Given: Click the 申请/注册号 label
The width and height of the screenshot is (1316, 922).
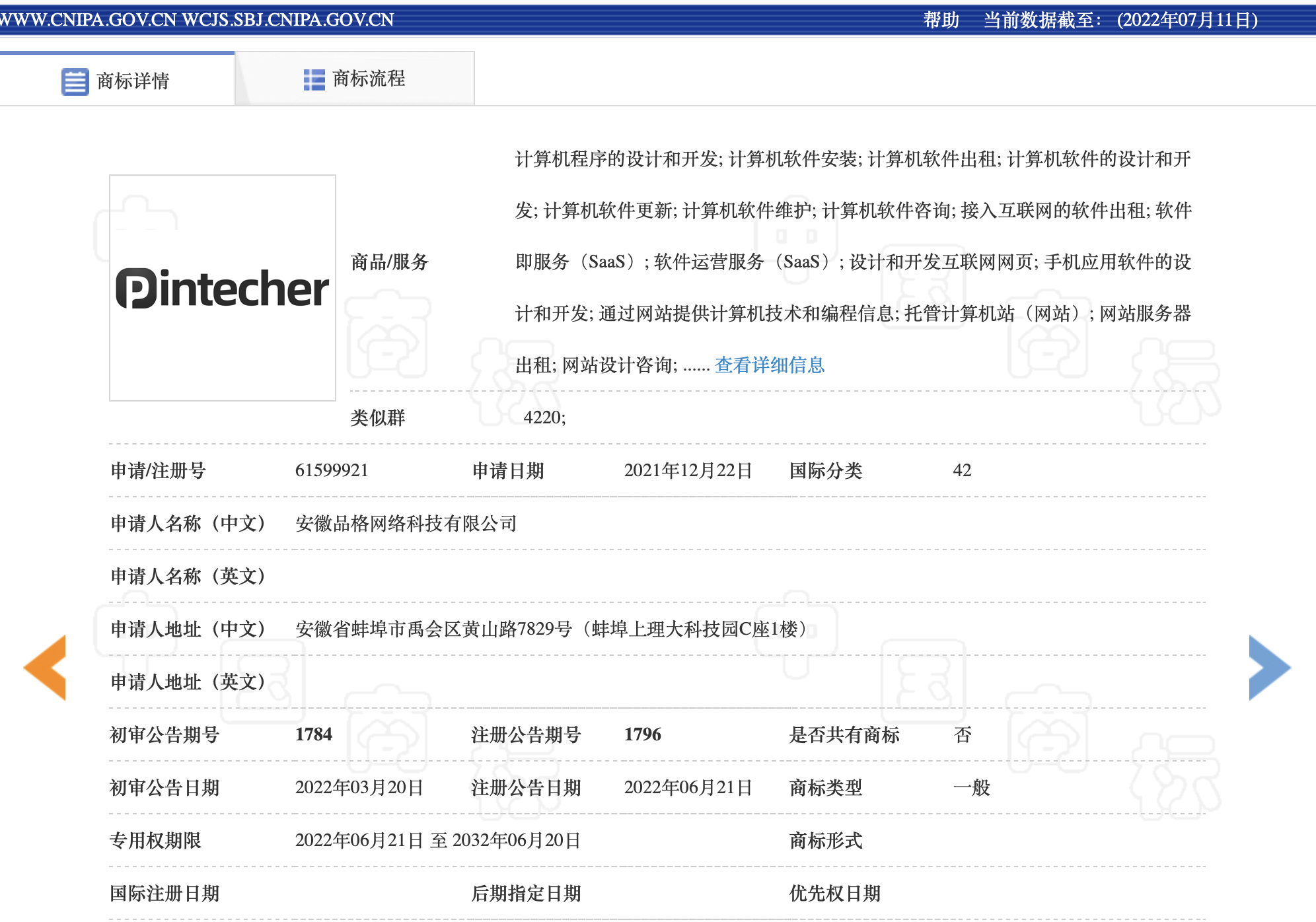Looking at the screenshot, I should coord(158,470).
